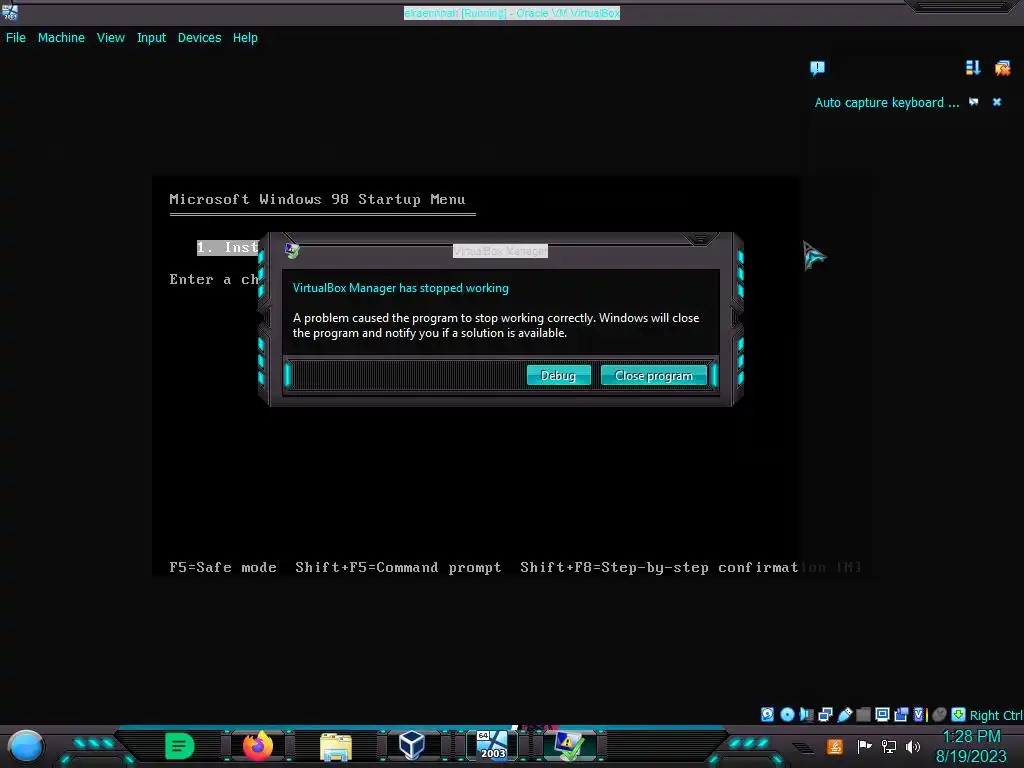Click the hard disk activity indicator
The image size is (1024, 768).
(767, 714)
